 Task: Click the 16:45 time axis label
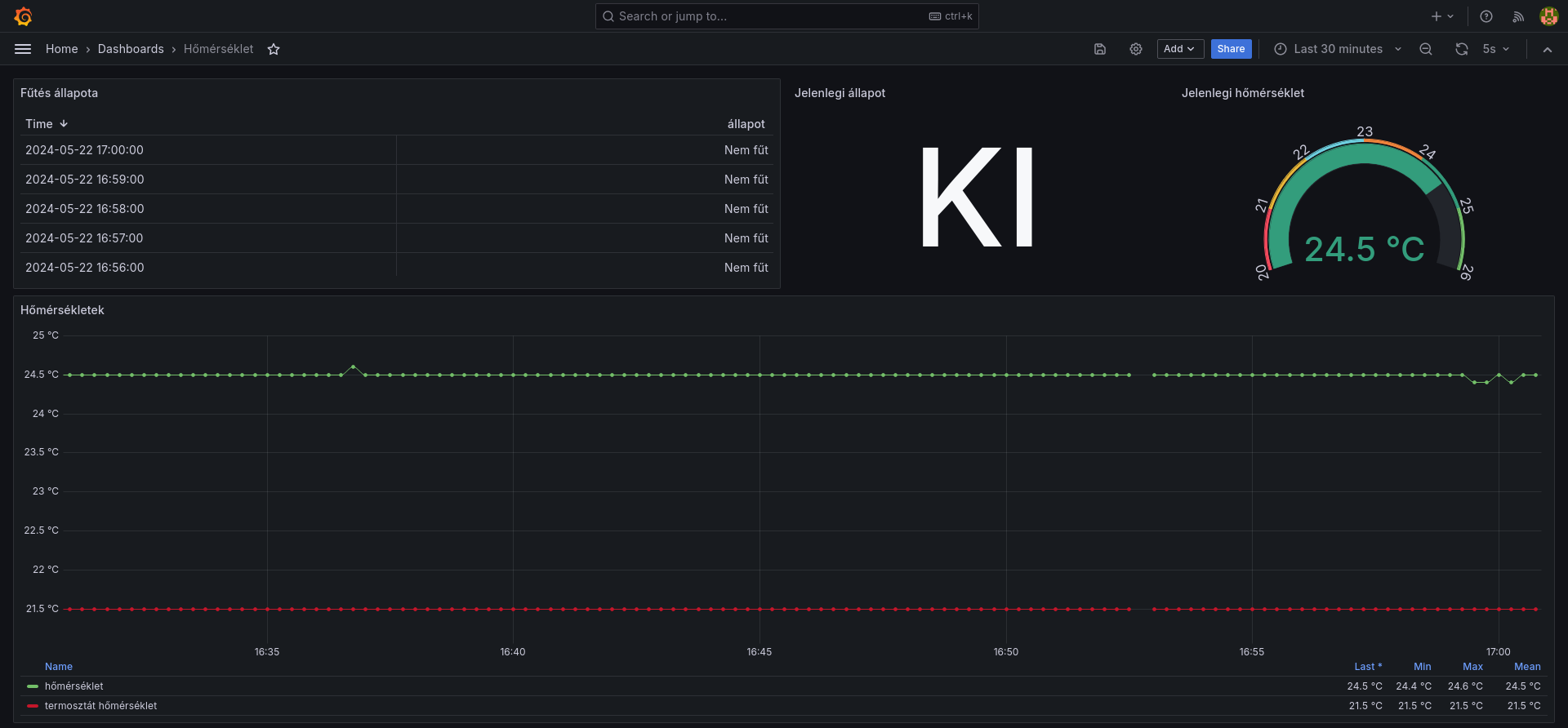tap(759, 652)
